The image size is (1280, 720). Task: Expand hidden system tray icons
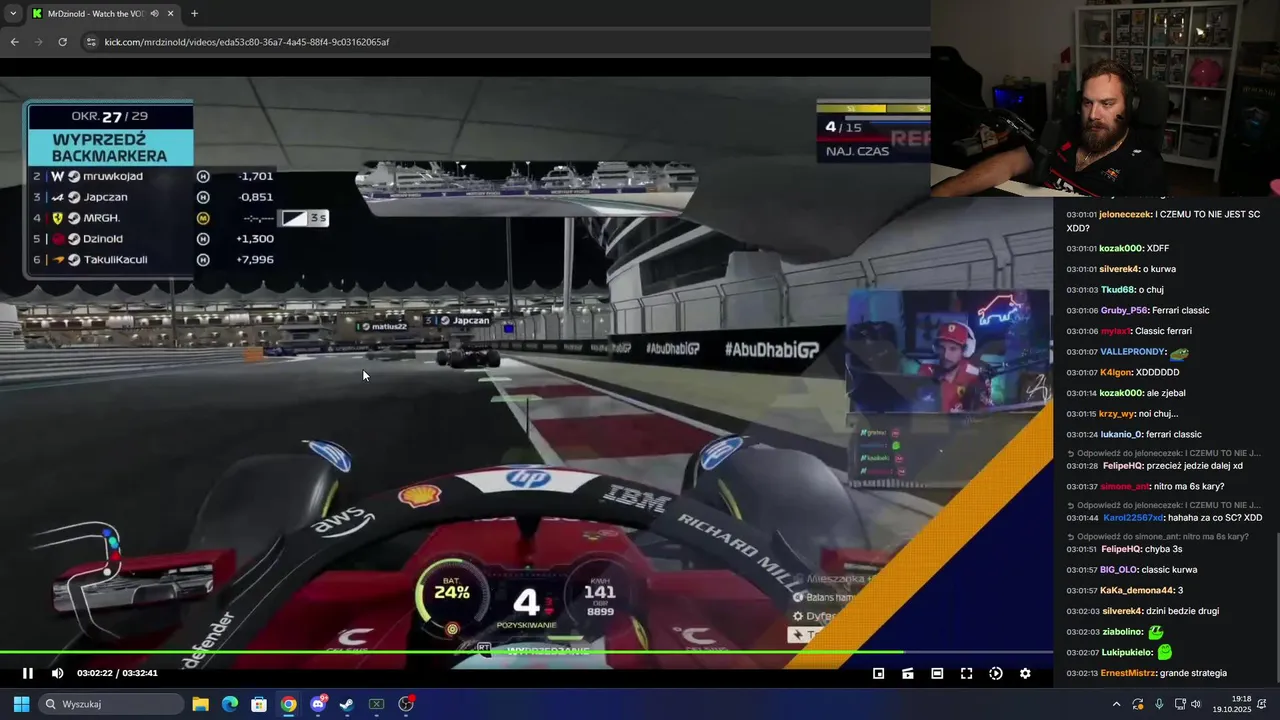[1116, 704]
